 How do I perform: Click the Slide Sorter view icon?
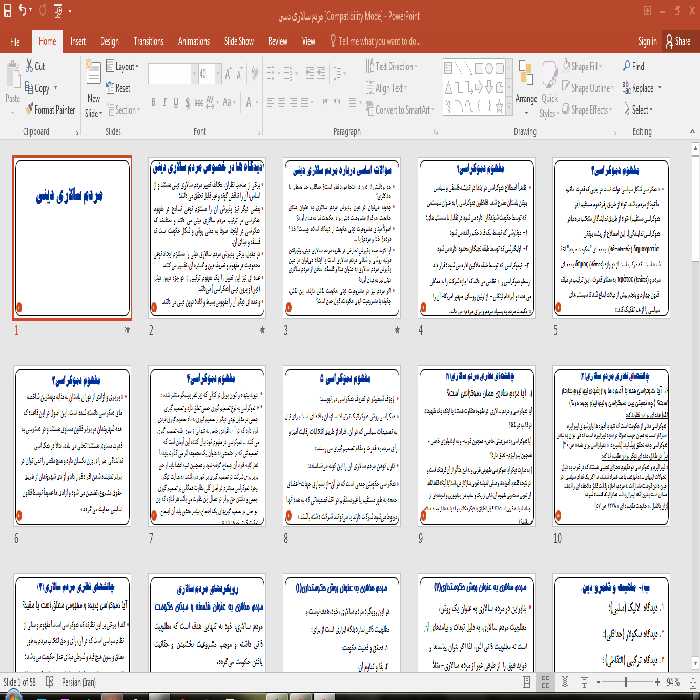546,682
